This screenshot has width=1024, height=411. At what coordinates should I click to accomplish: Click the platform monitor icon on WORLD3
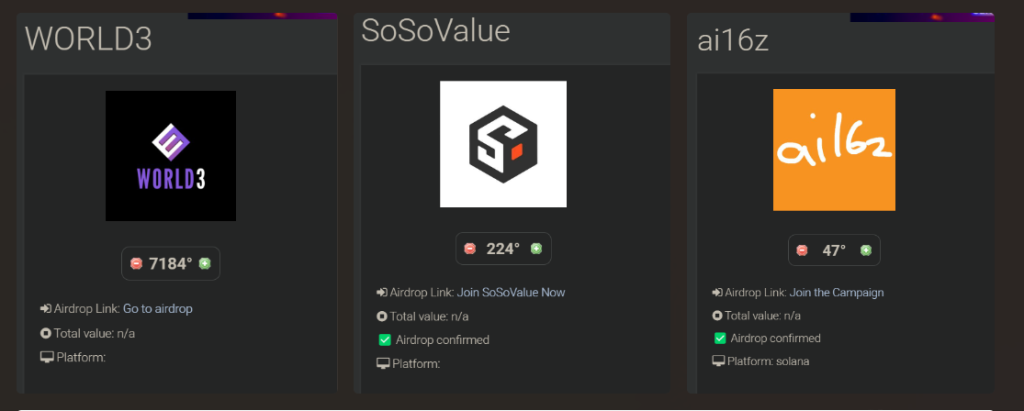[46, 357]
